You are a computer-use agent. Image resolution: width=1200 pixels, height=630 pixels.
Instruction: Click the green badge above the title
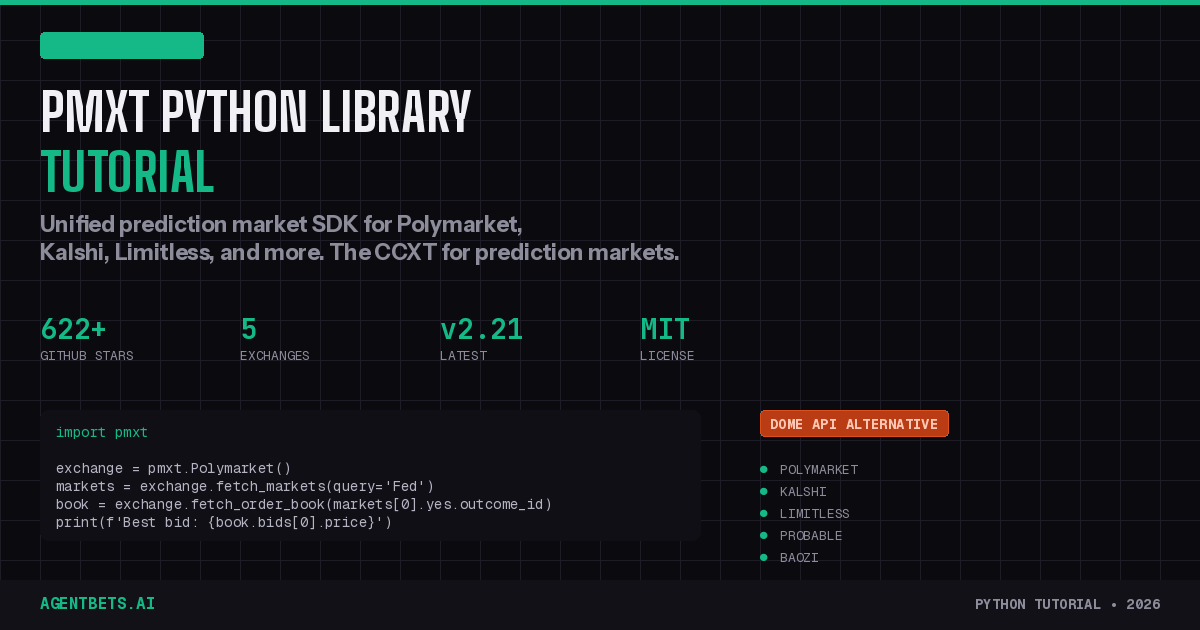click(x=122, y=45)
